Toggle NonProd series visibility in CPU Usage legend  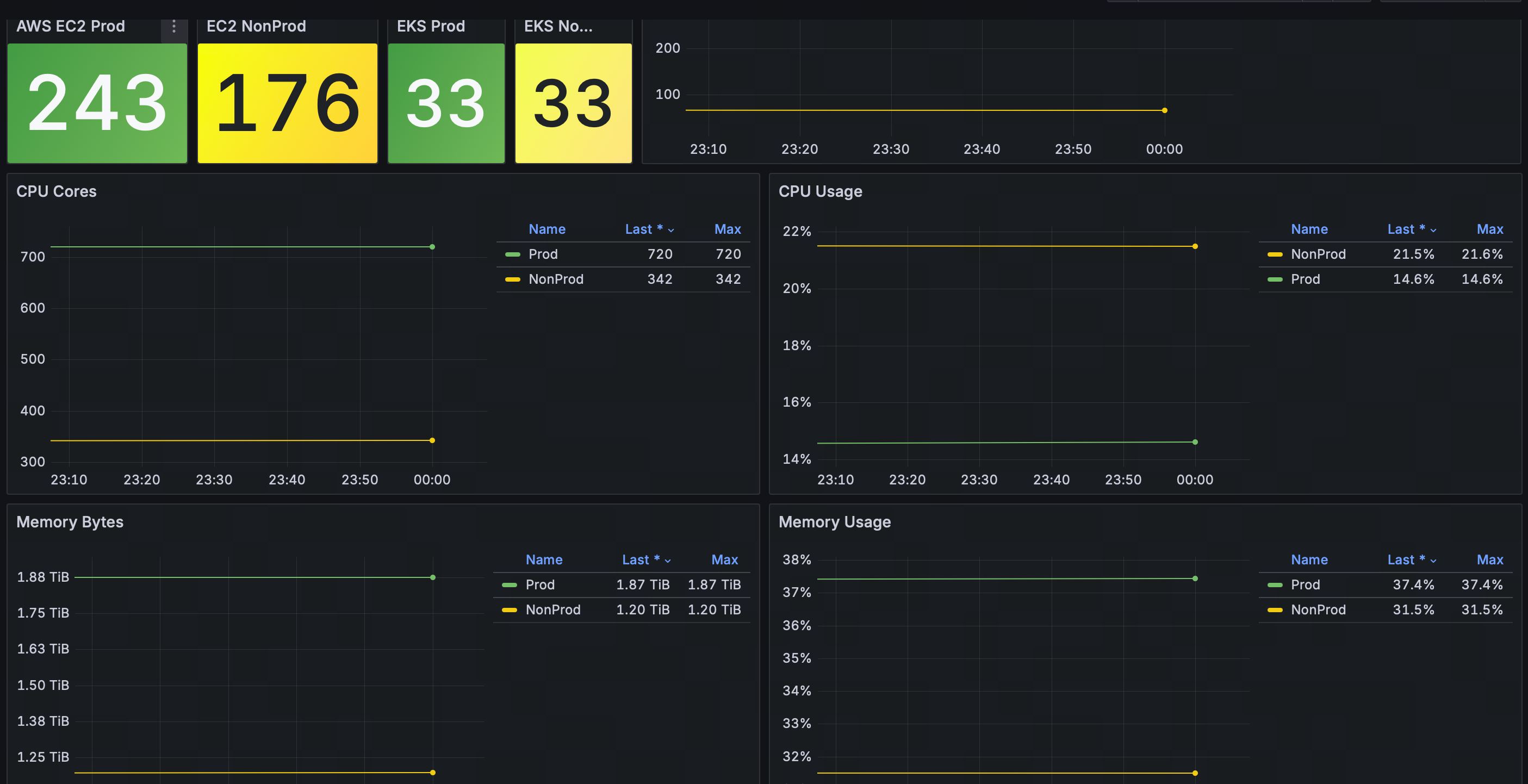1318,254
